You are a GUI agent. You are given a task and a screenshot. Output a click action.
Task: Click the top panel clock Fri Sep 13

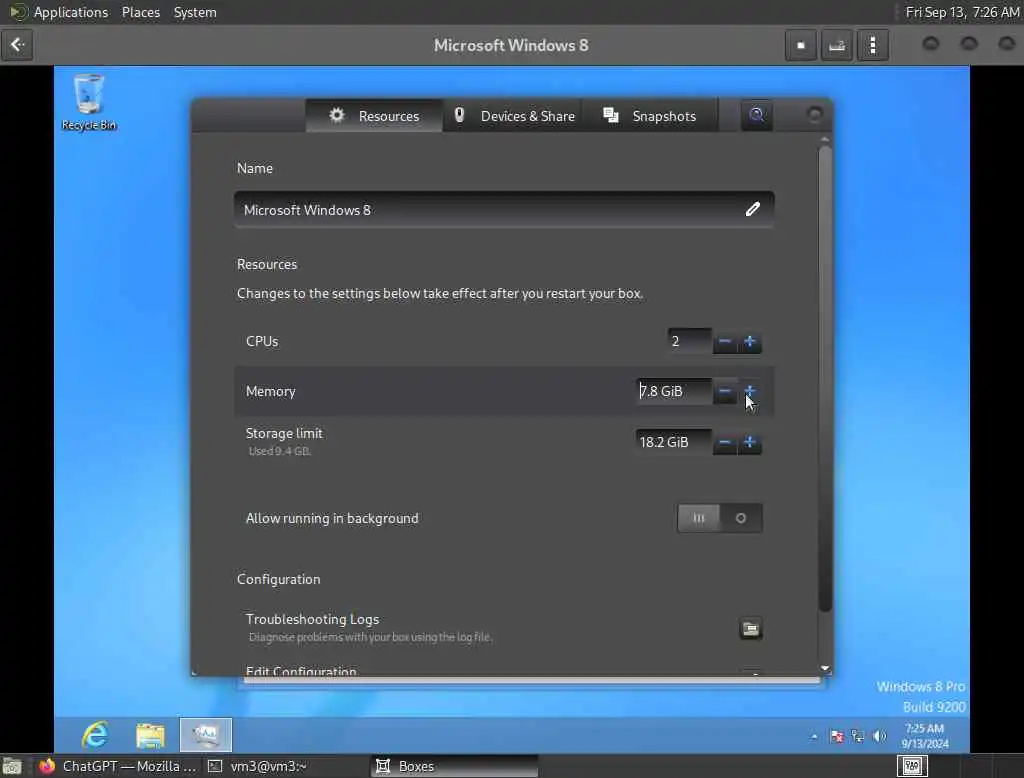962,12
